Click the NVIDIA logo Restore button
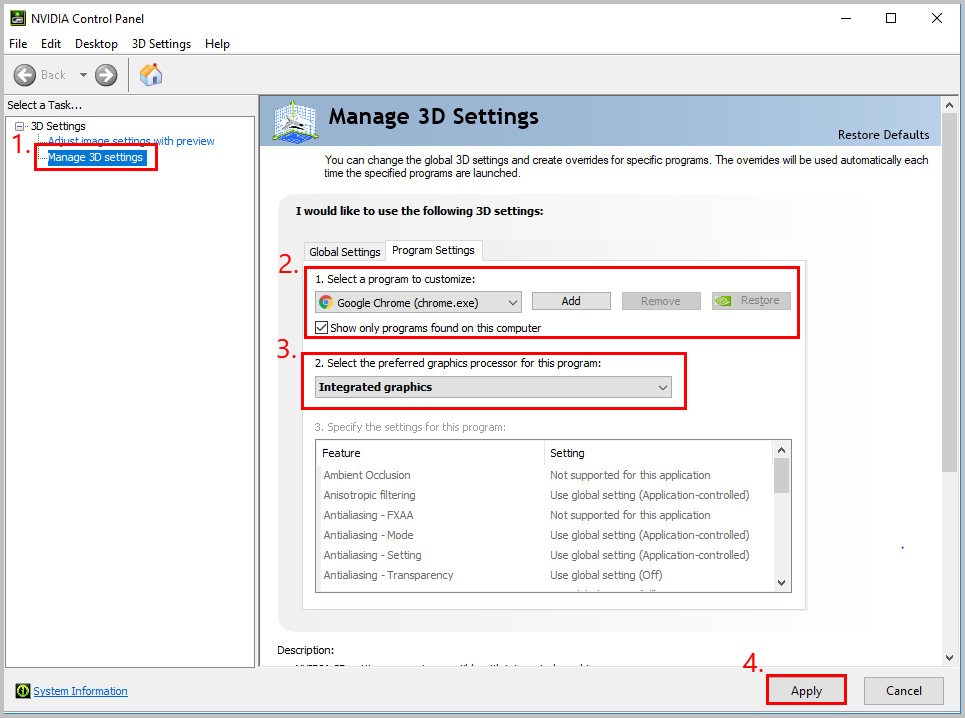Image resolution: width=965 pixels, height=718 pixels. point(751,301)
